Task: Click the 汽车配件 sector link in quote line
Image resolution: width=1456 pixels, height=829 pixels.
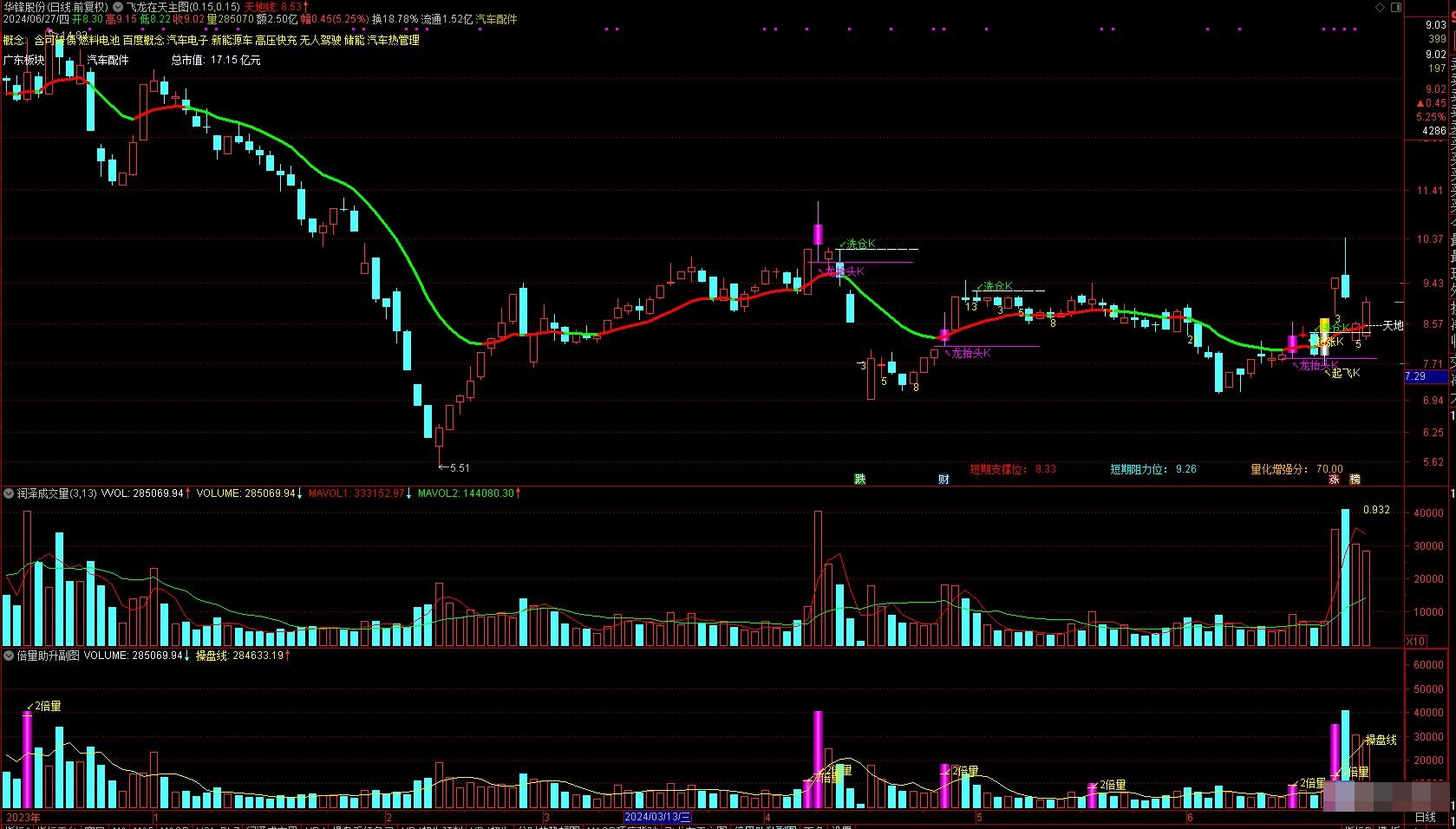Action: pyautogui.click(x=496, y=19)
